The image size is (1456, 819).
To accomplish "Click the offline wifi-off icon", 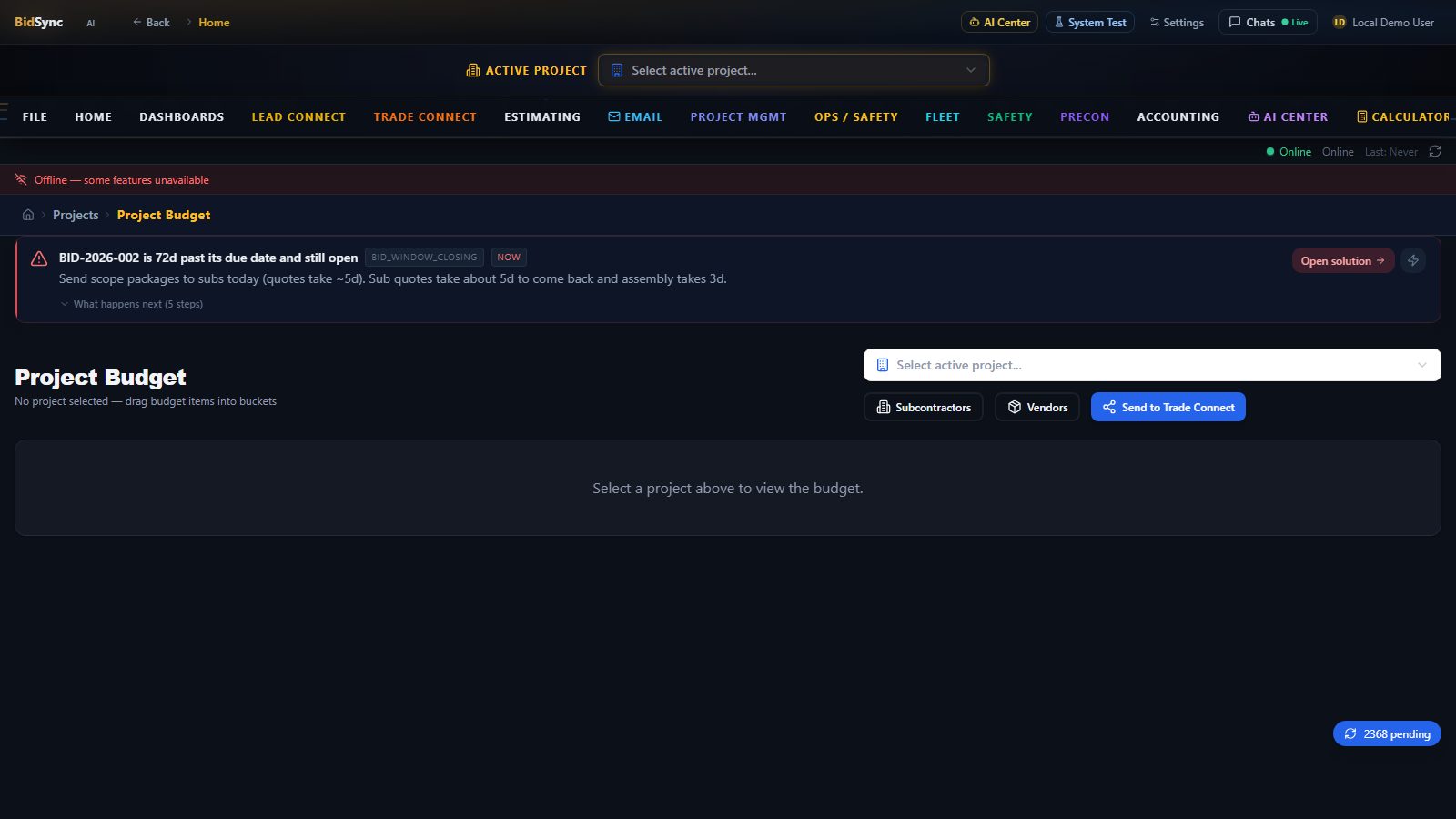I will [x=21, y=179].
